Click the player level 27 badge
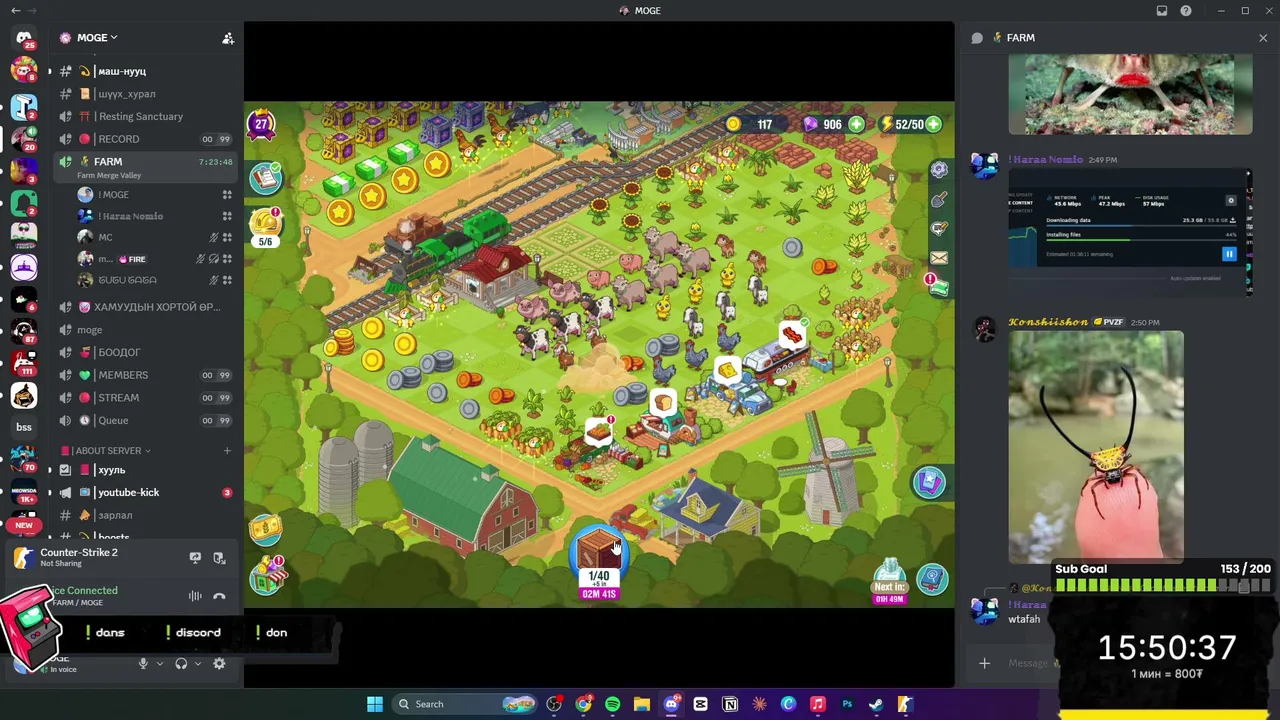 (261, 125)
